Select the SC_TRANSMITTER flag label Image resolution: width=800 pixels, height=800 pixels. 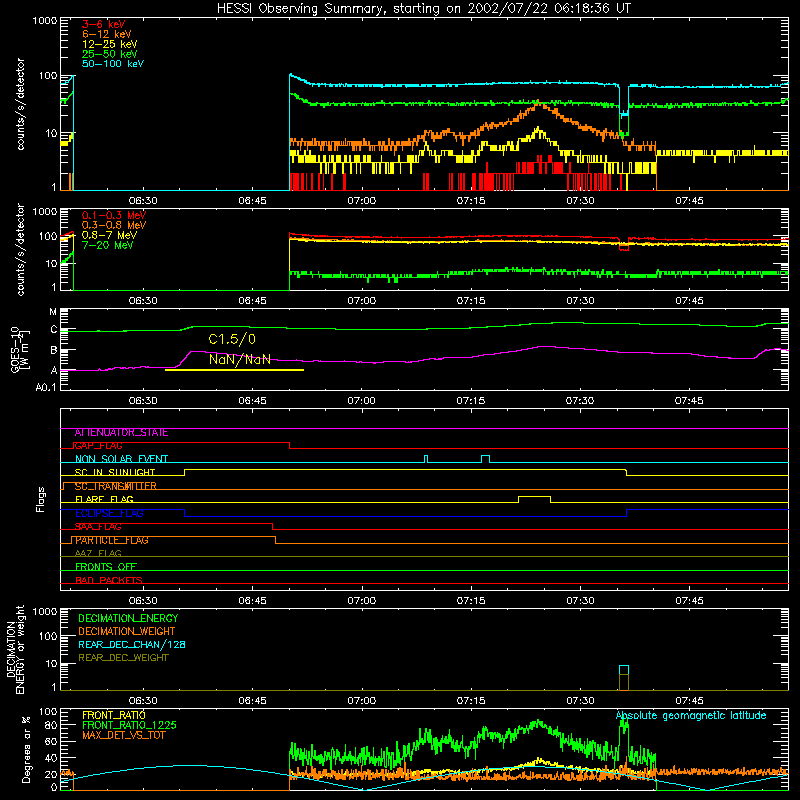(x=115, y=486)
